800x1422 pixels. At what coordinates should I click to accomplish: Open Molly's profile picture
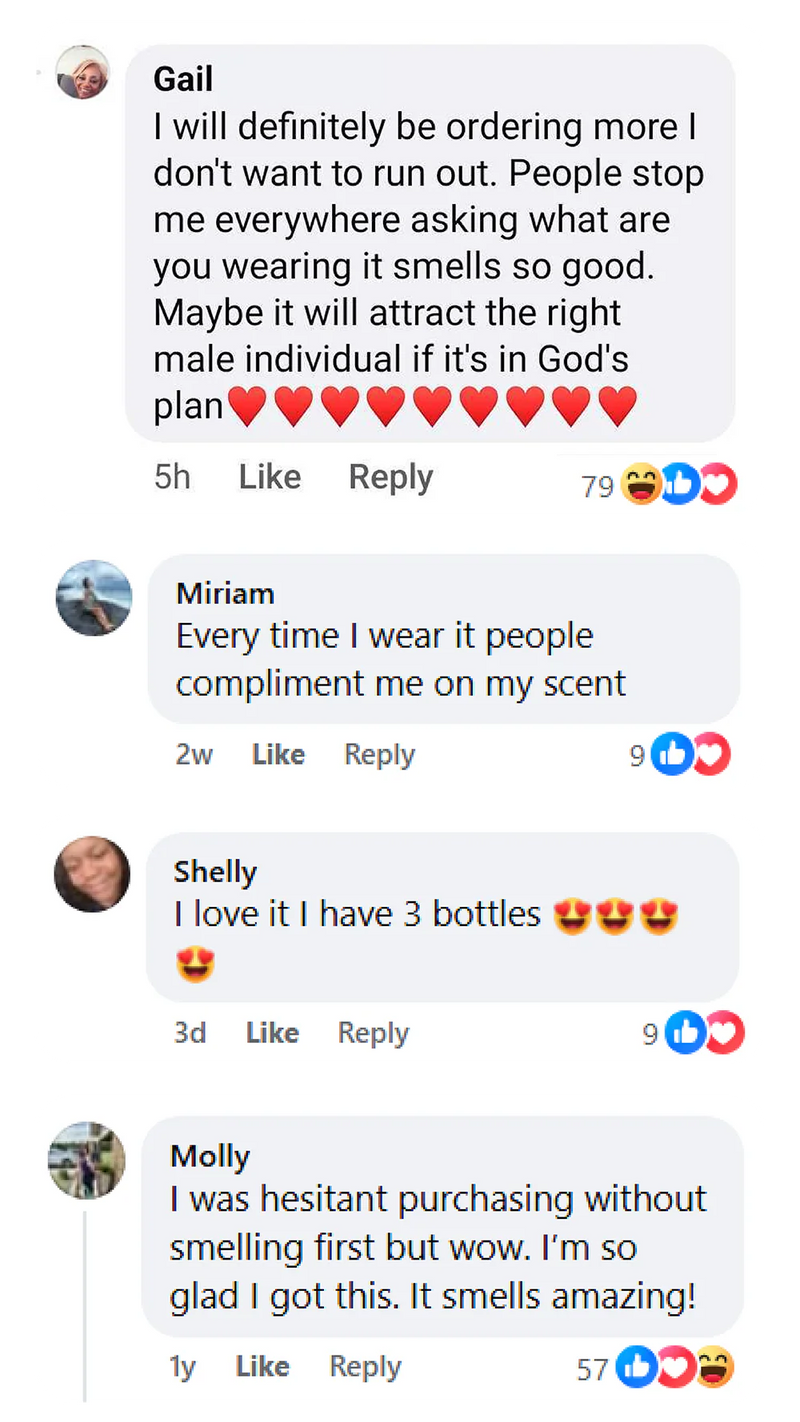87,1159
